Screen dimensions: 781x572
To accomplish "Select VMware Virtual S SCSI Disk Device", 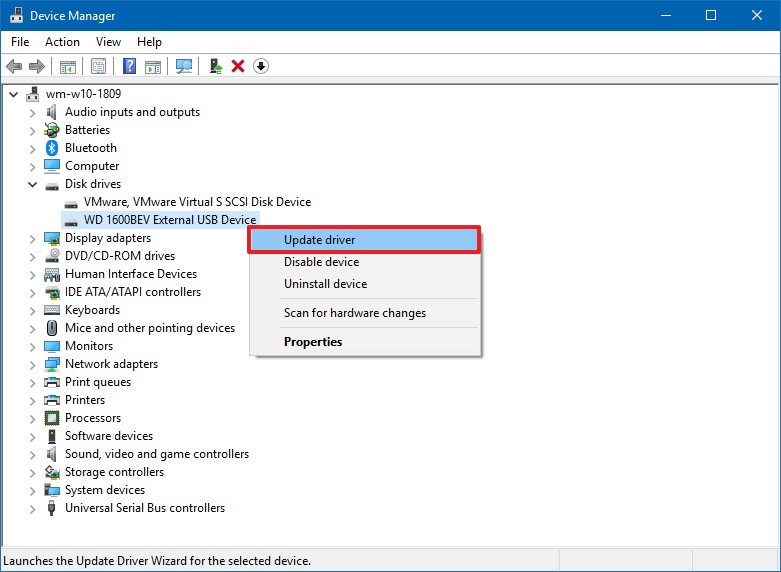I will 197,202.
